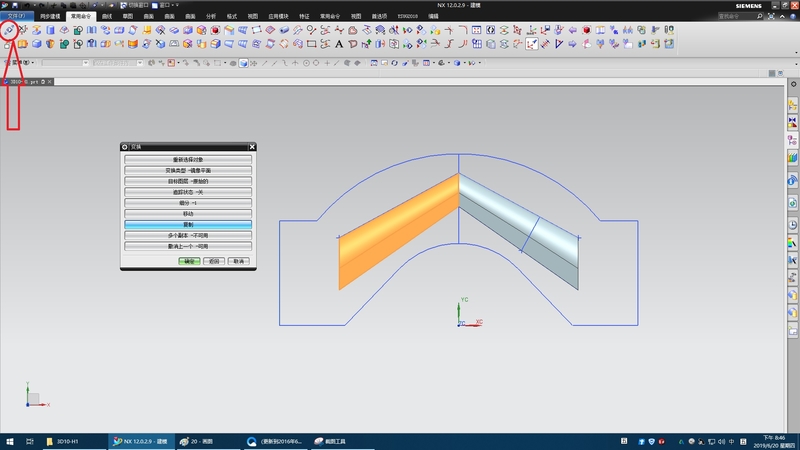Screen dimensions: 800x450
Task: Click the plain rectangle icon in second row
Action: coord(311,44)
